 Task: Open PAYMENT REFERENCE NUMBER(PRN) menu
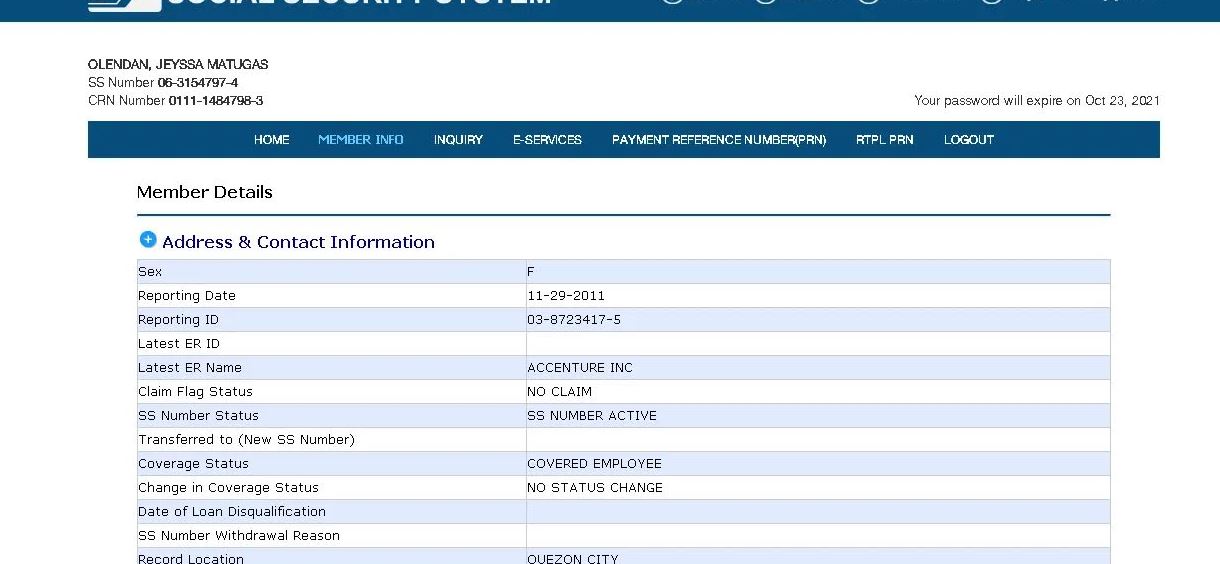coord(718,140)
